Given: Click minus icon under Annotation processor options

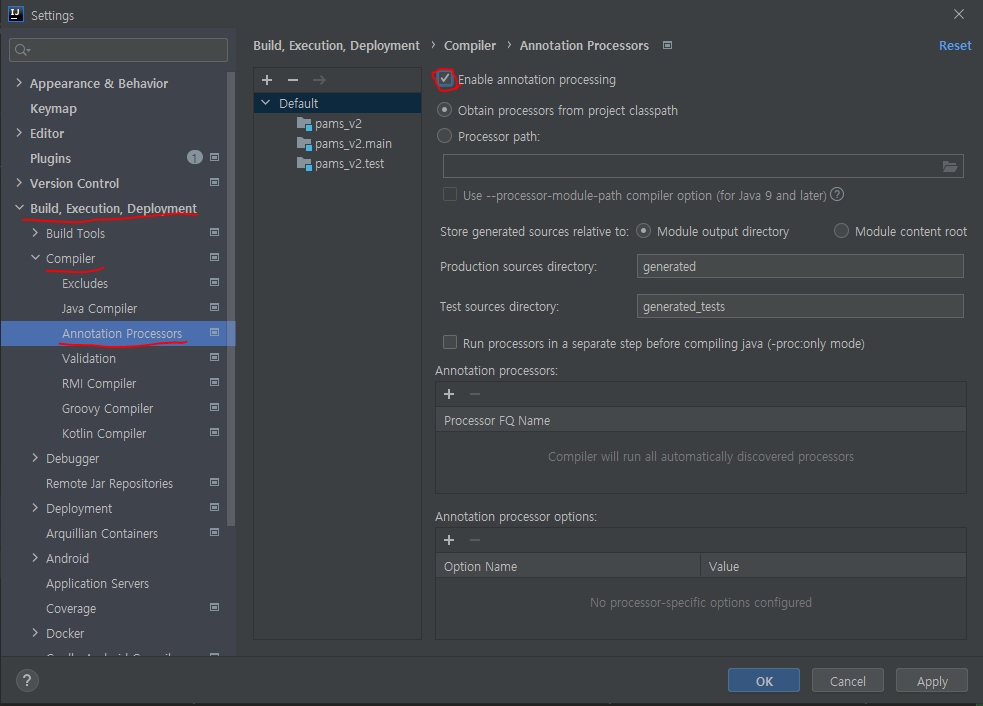Looking at the screenshot, I should [x=475, y=540].
